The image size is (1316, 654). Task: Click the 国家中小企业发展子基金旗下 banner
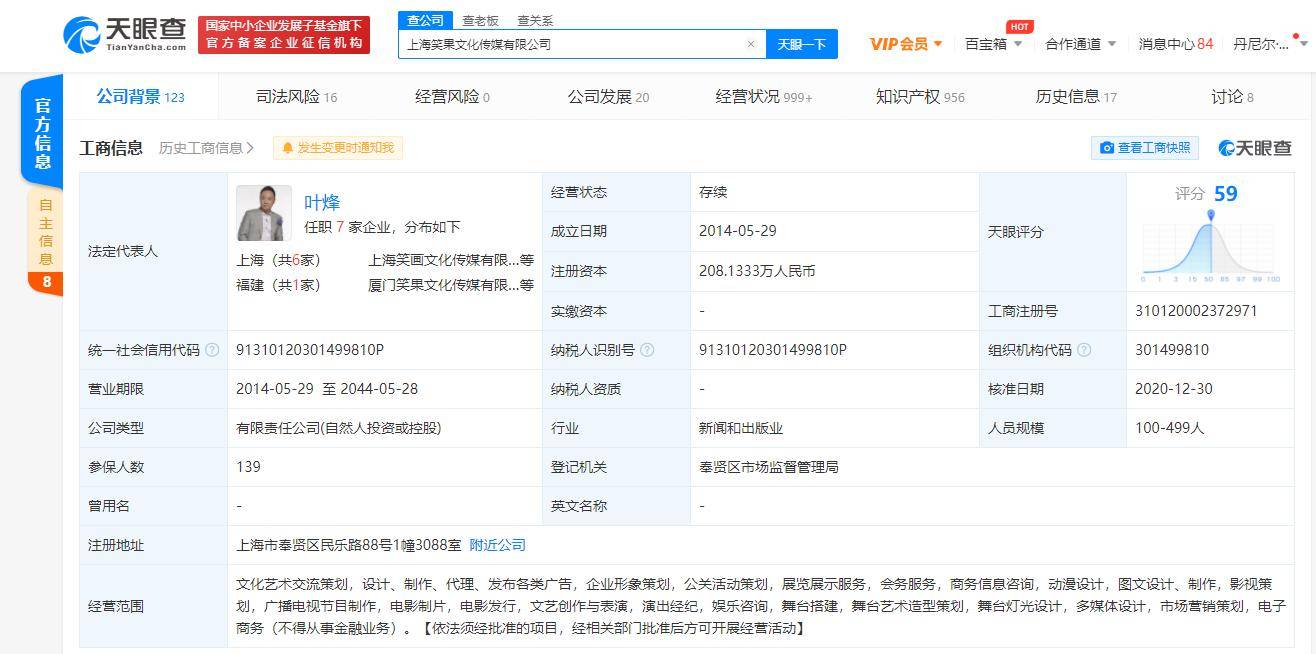pyautogui.click(x=284, y=35)
